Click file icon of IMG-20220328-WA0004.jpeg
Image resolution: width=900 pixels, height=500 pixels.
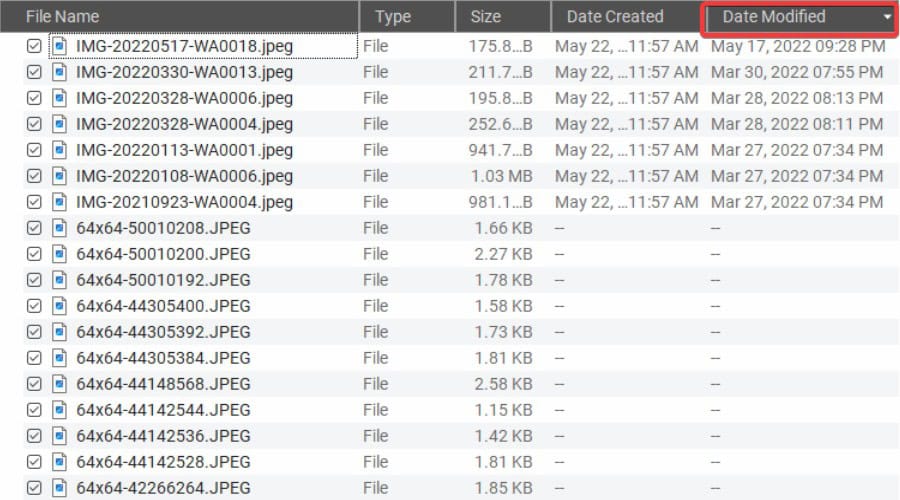(59, 124)
